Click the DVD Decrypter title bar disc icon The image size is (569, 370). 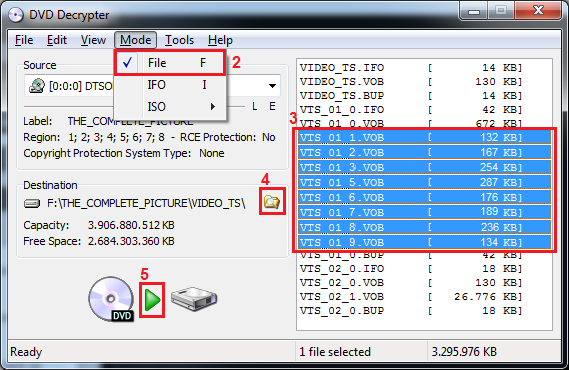pos(16,15)
